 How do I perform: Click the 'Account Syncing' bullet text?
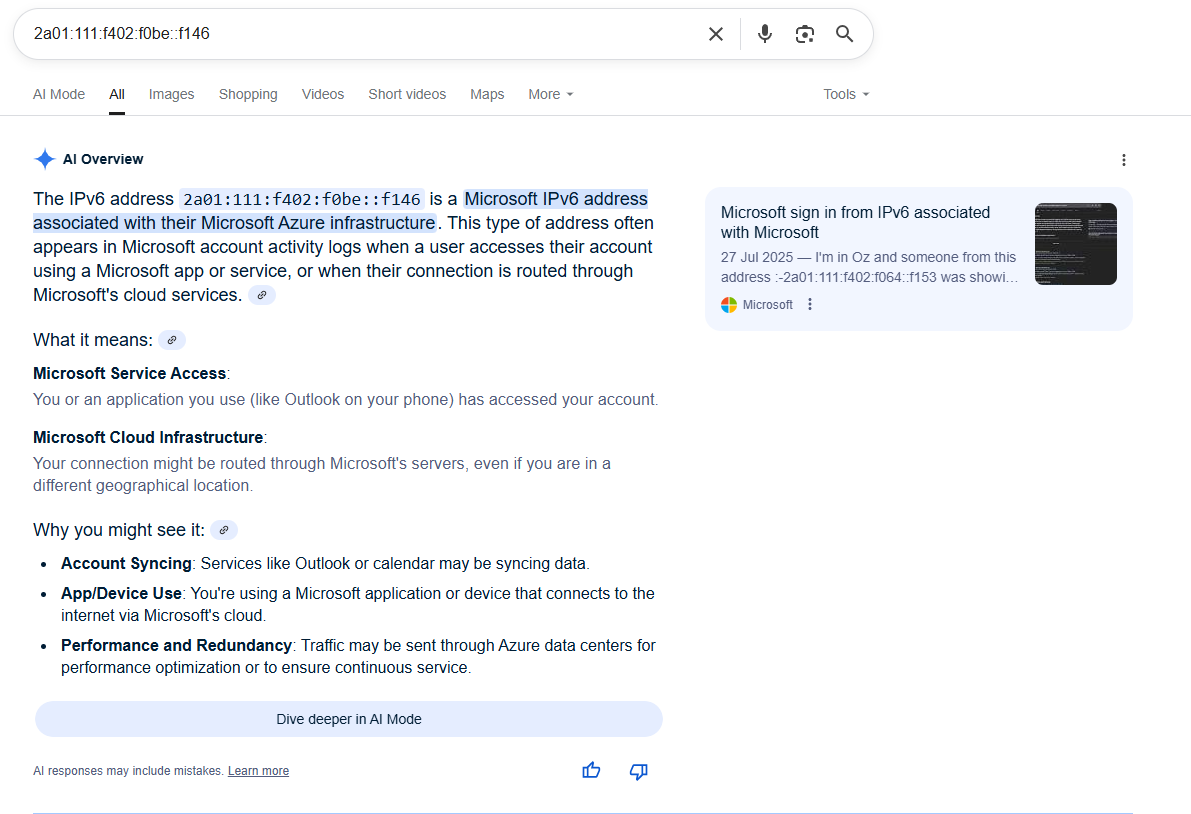point(126,563)
